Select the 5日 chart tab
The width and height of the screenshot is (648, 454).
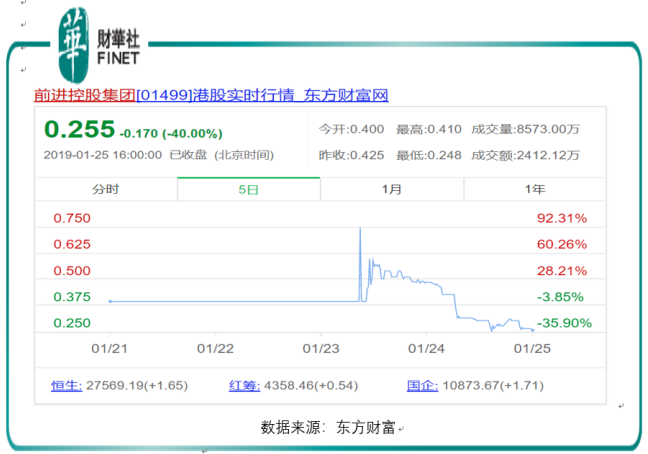click(x=248, y=190)
